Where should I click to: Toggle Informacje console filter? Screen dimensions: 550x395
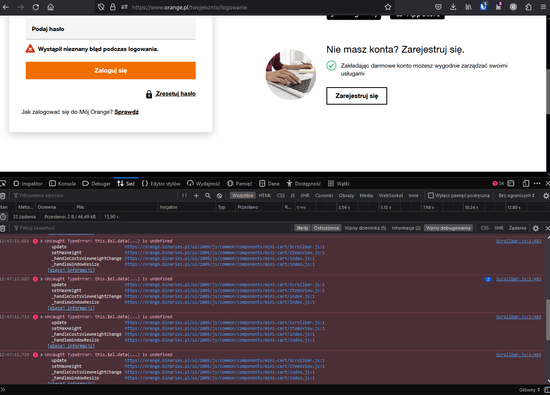point(406,228)
